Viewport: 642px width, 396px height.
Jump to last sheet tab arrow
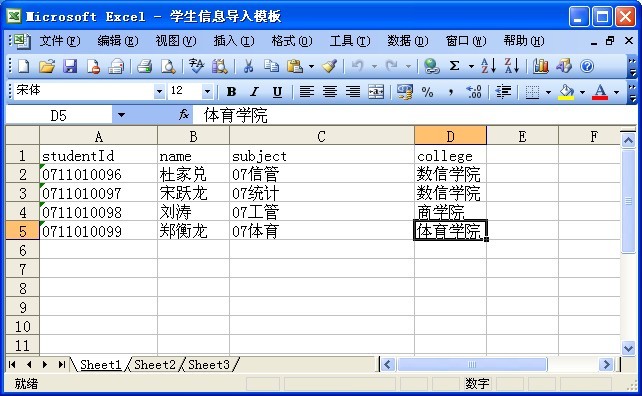coord(61,364)
